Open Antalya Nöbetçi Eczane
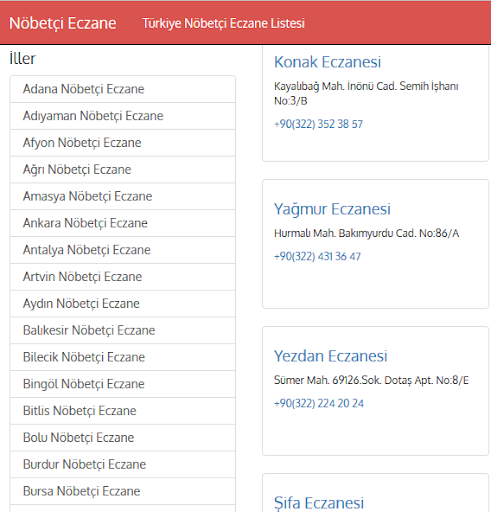Viewport: 491px width, 512px height. coord(123,250)
